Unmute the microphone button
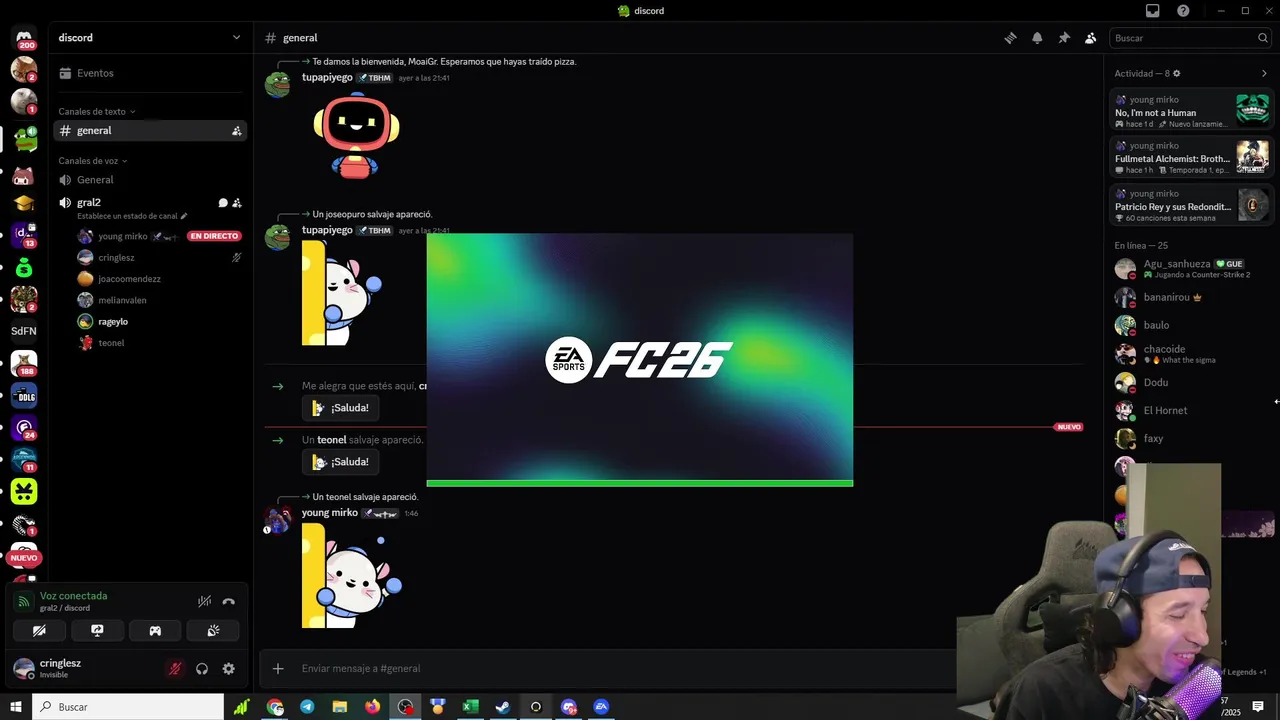1280x720 pixels. (175, 669)
